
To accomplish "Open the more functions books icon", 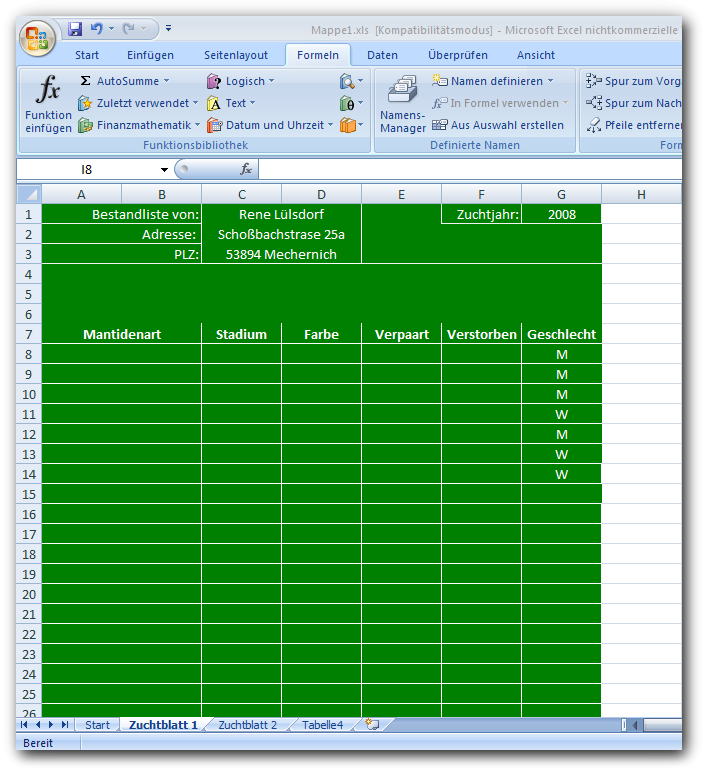I will click(351, 125).
